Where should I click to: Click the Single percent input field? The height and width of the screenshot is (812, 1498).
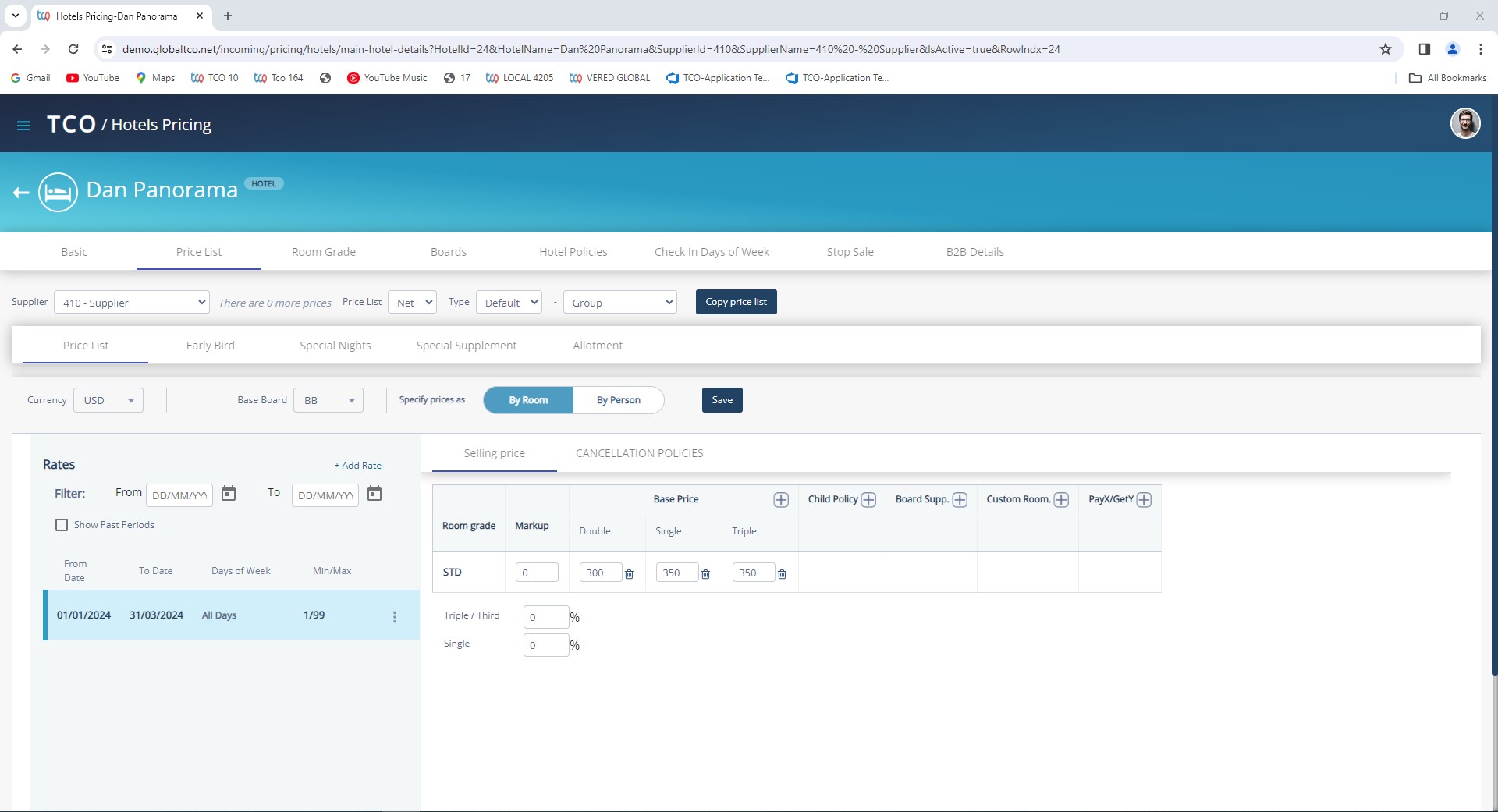tap(546, 645)
